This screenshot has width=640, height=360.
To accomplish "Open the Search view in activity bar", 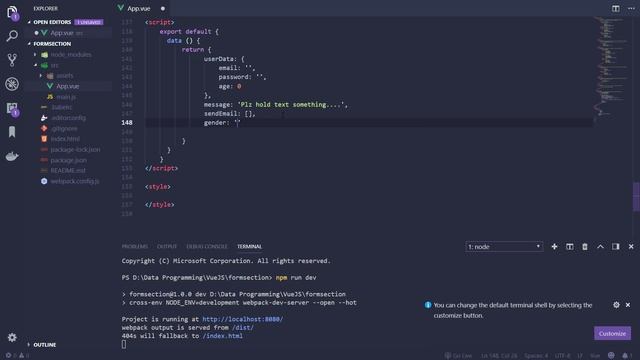I will coord(12,36).
